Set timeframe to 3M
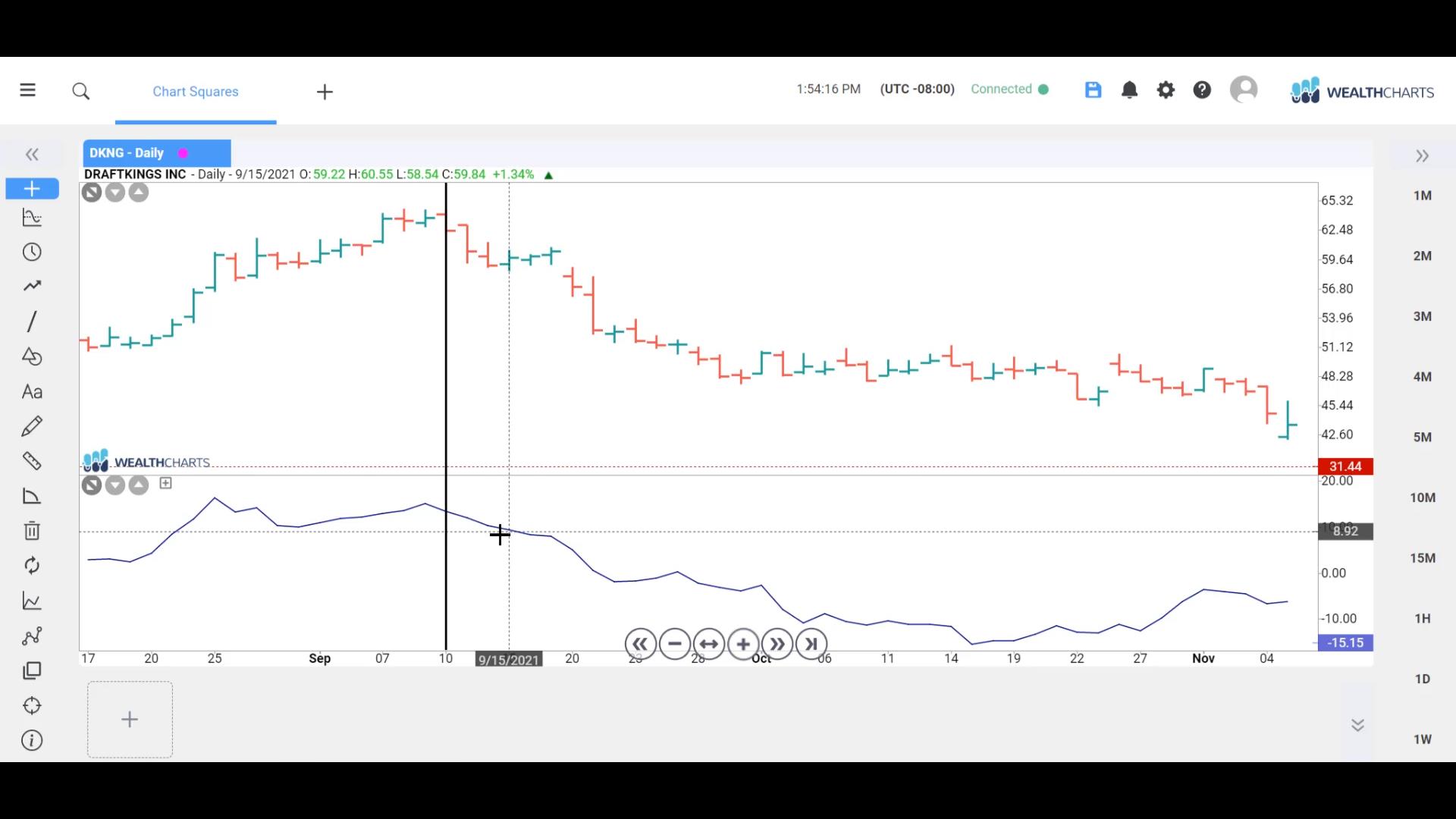 tap(1423, 316)
